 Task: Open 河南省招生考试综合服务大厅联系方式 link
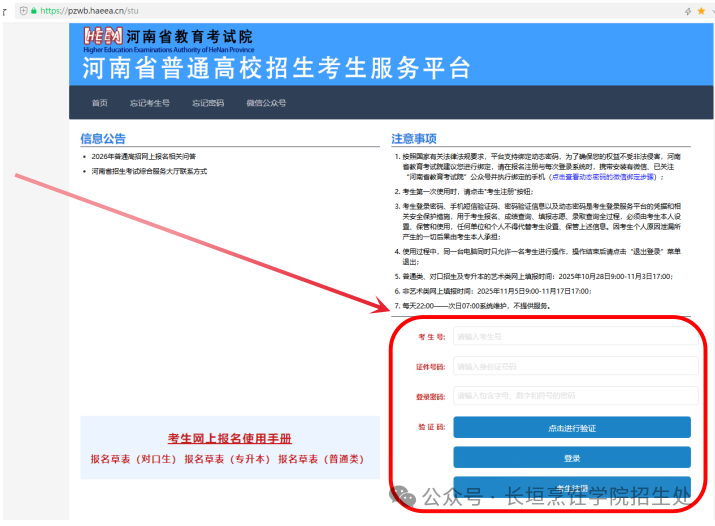(149, 172)
